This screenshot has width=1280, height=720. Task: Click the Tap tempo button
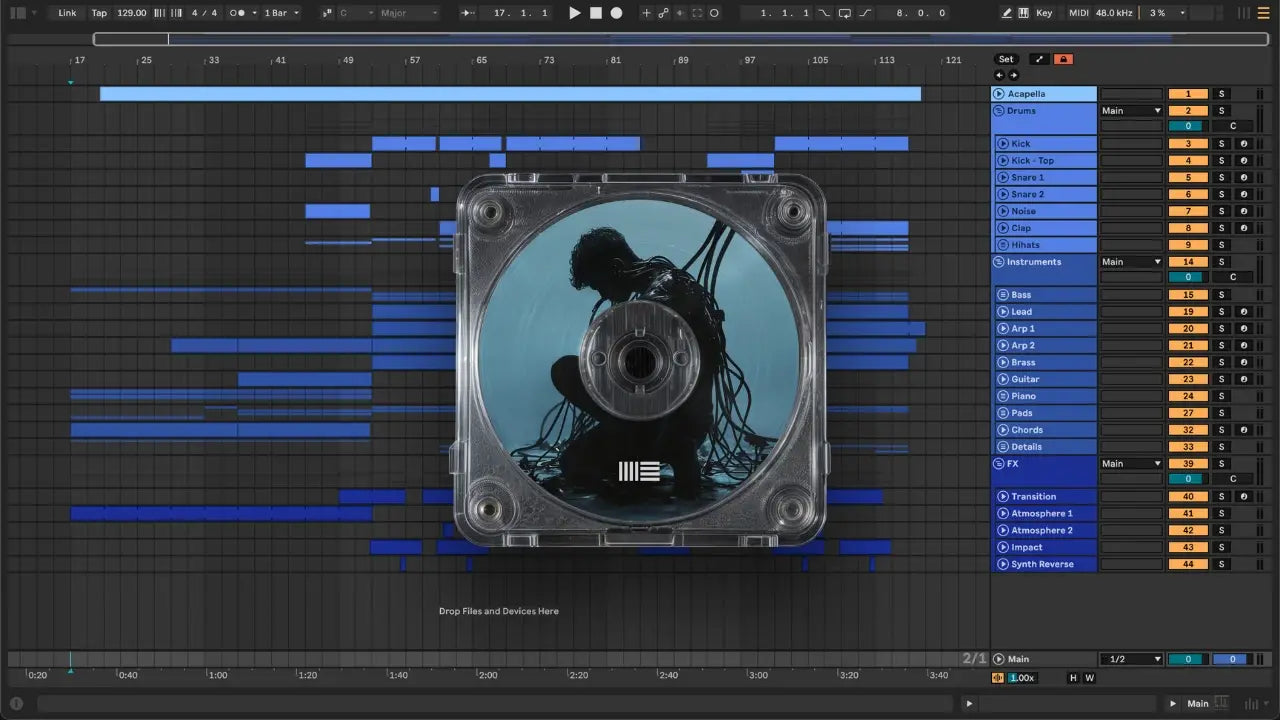pyautogui.click(x=99, y=13)
